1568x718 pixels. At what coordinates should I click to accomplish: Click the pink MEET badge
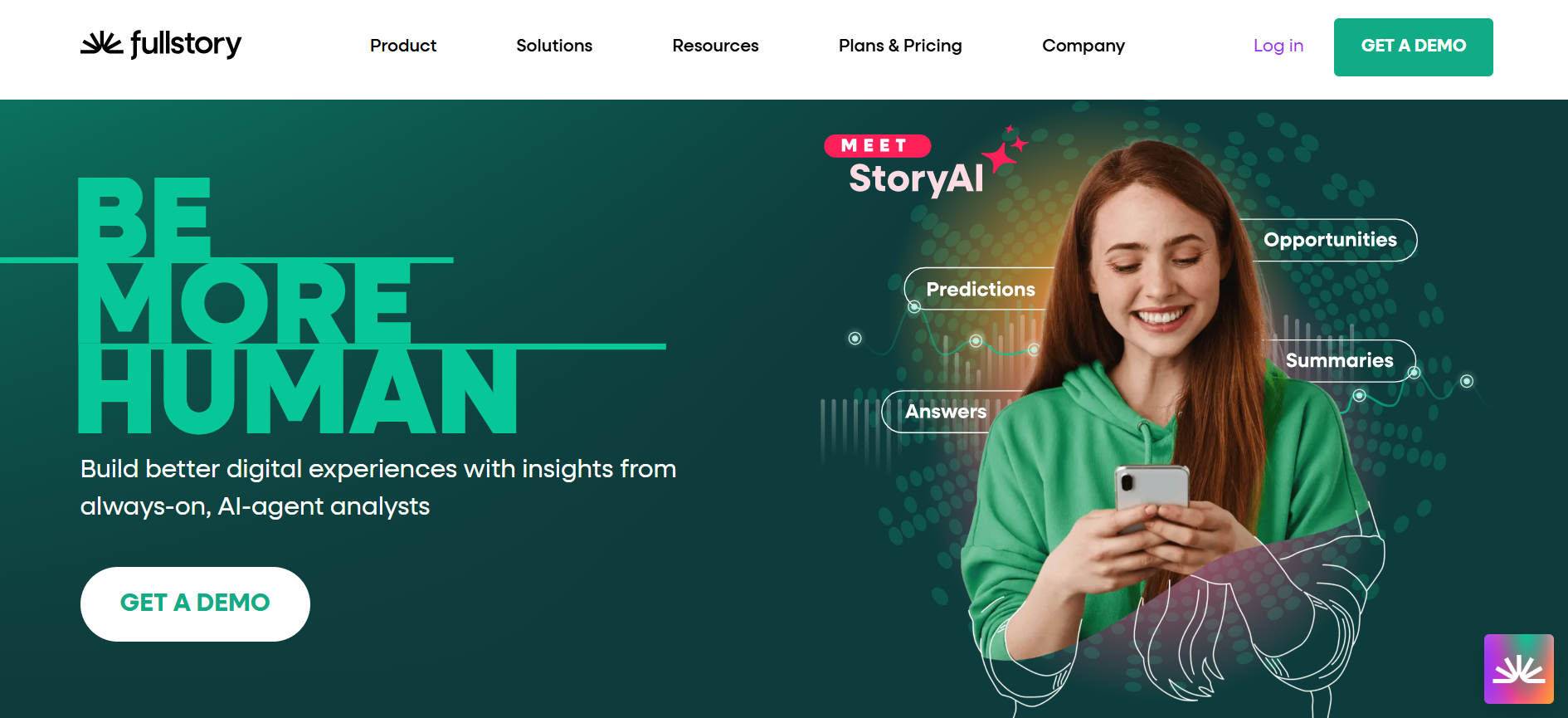point(877,145)
